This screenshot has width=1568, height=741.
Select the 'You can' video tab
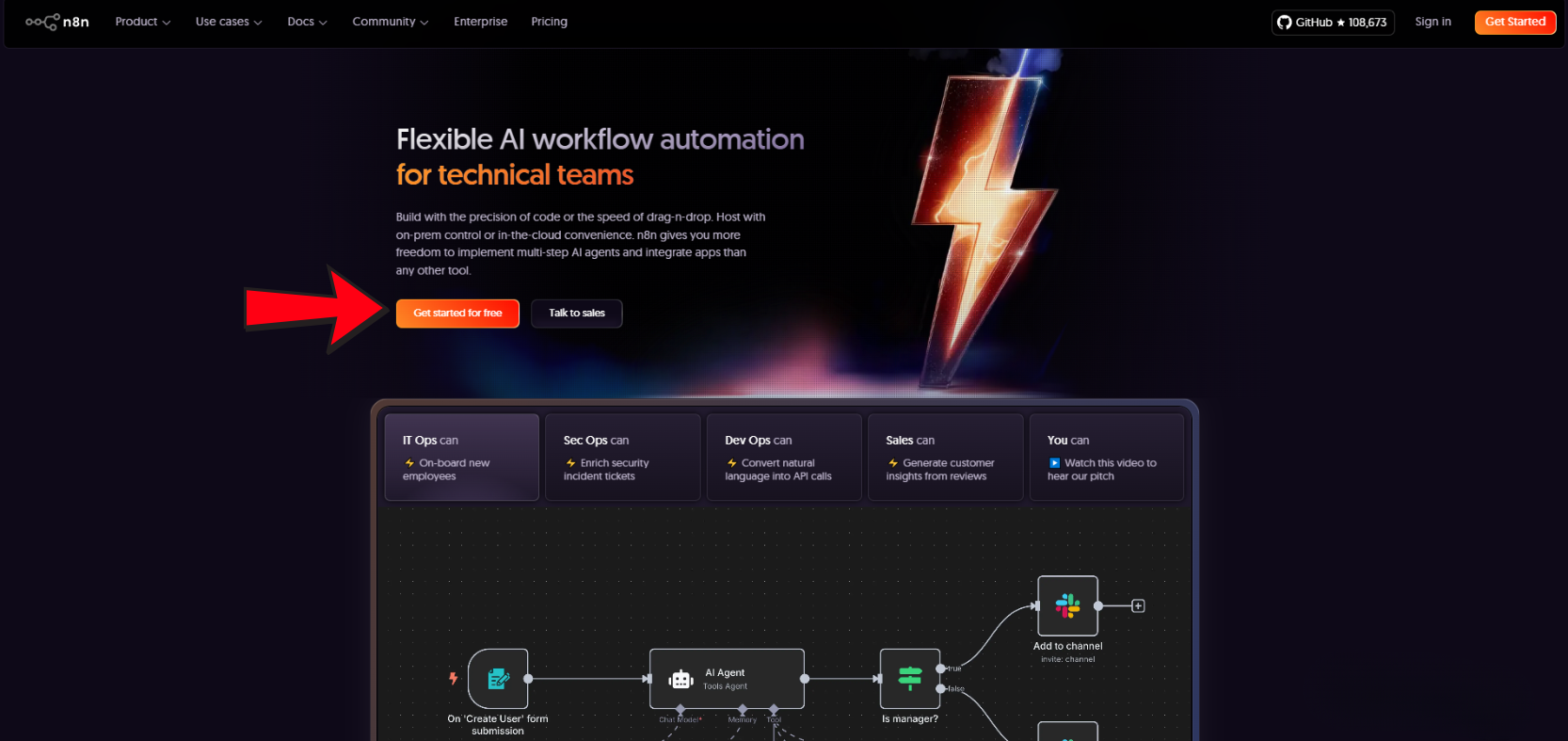[1107, 457]
